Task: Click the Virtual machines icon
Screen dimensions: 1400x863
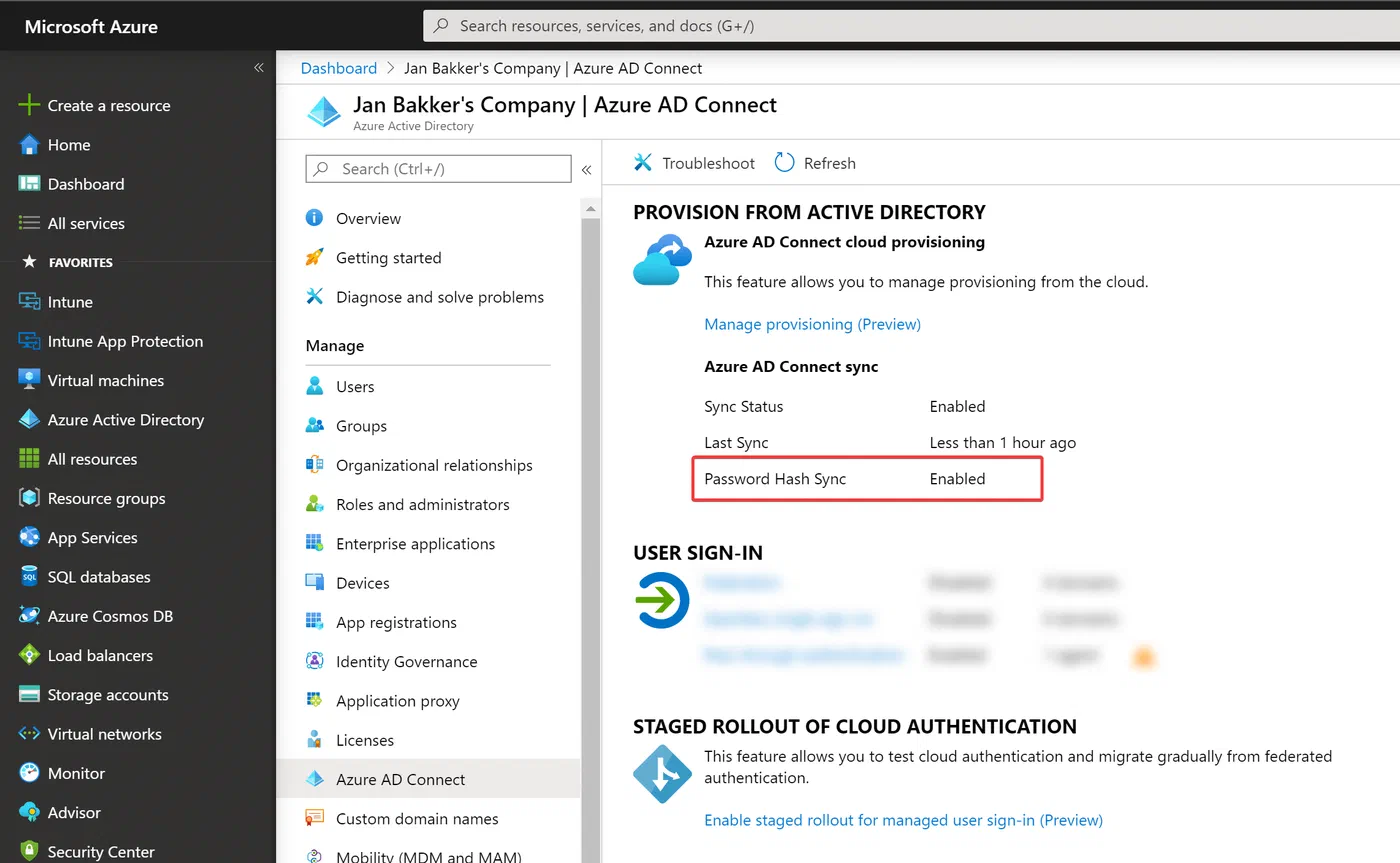Action: 30,380
